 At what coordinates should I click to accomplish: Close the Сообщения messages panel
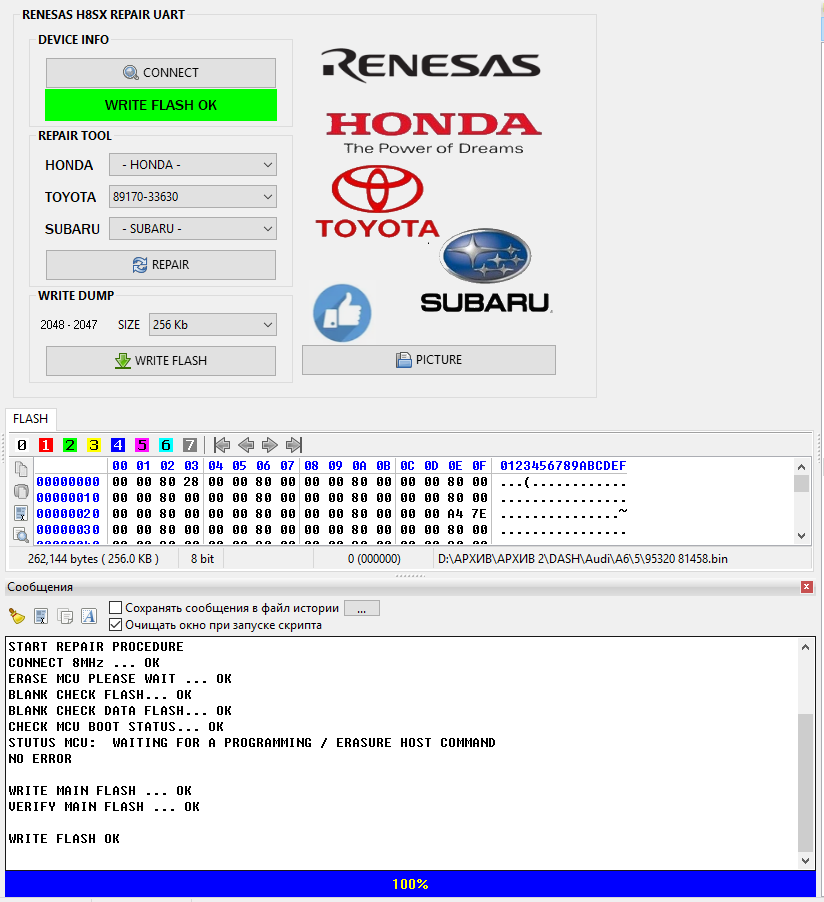coord(807,587)
